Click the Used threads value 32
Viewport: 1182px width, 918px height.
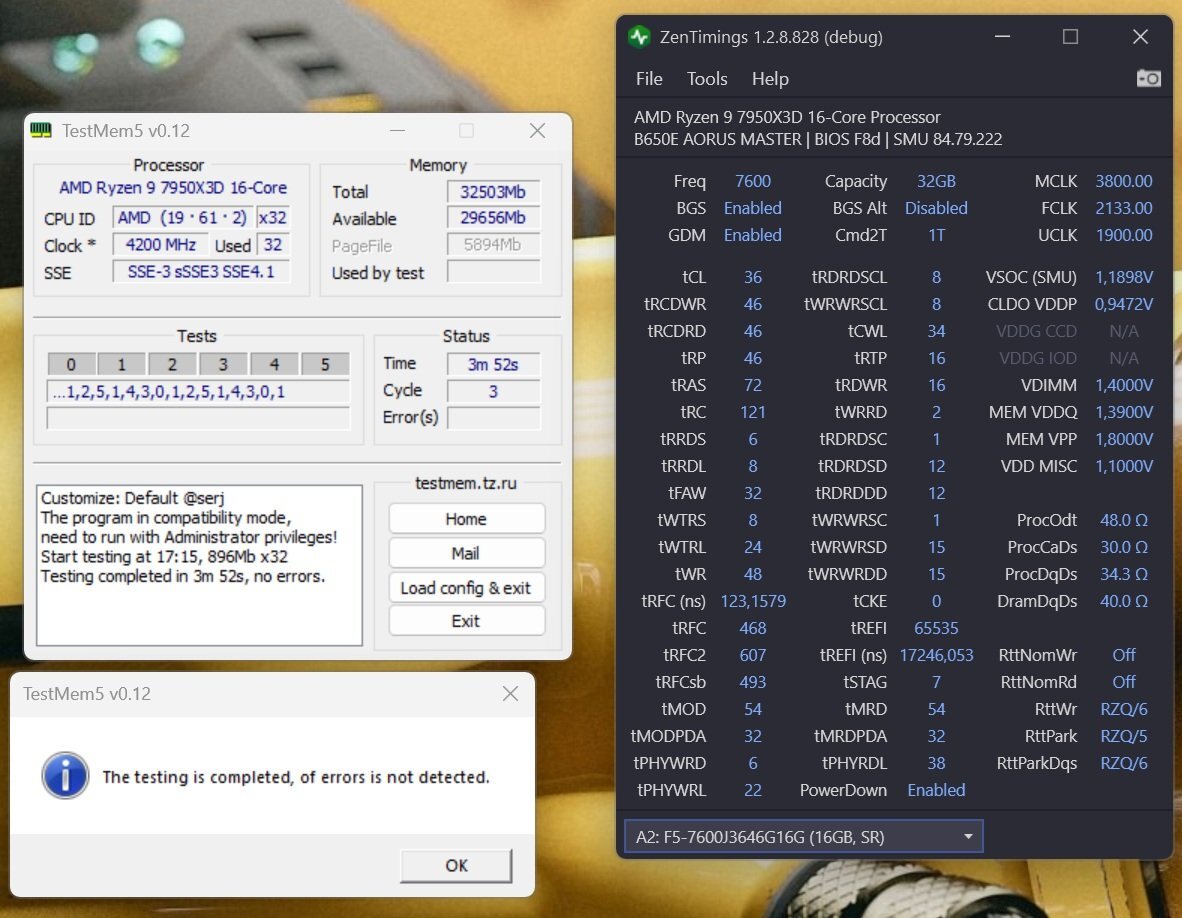click(273, 245)
